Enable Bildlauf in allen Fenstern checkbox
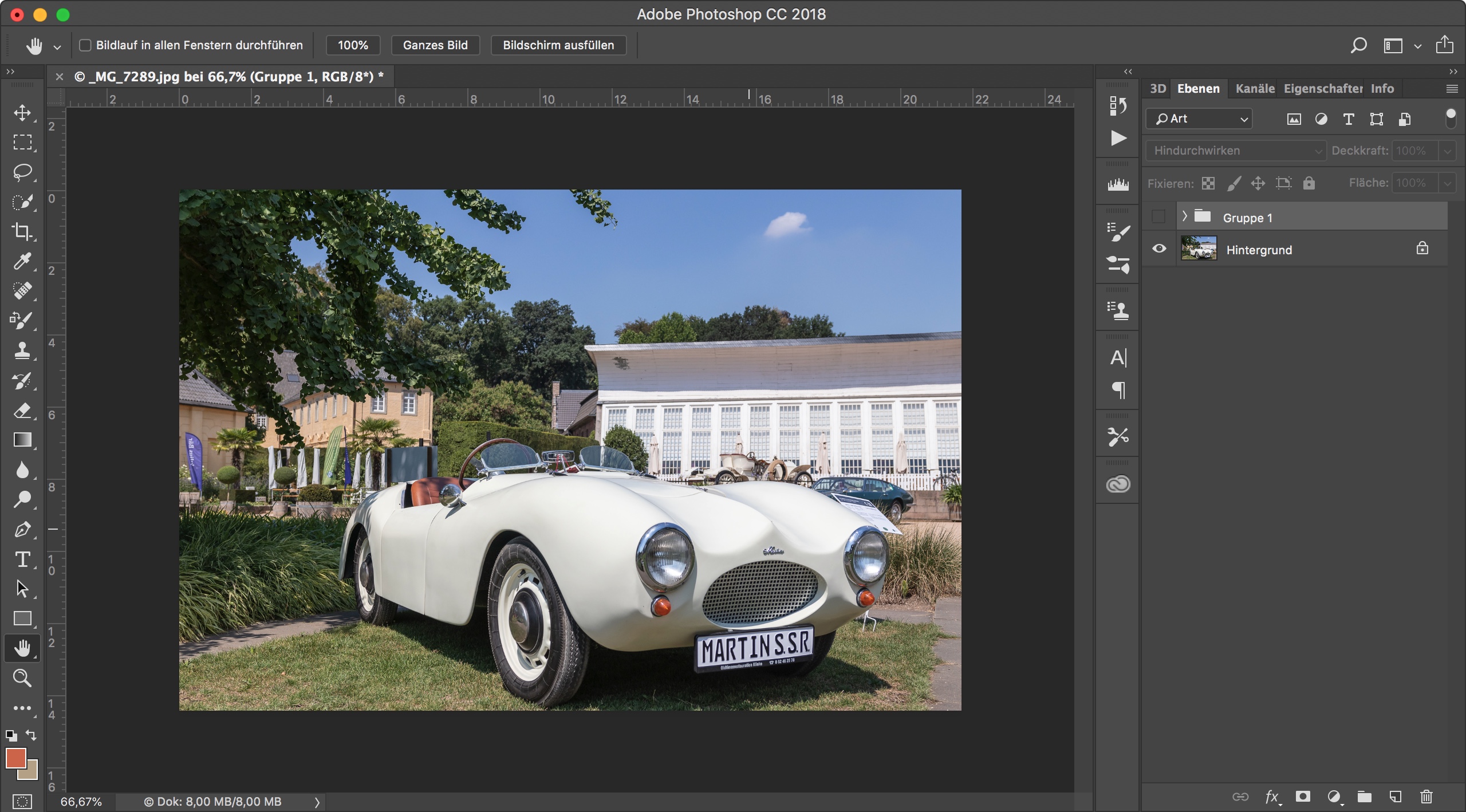 pyautogui.click(x=85, y=45)
